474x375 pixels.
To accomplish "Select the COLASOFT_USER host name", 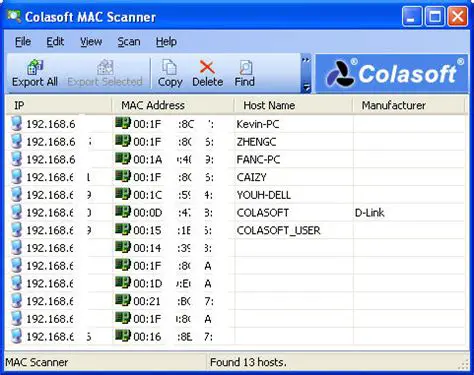I will coord(278,230).
